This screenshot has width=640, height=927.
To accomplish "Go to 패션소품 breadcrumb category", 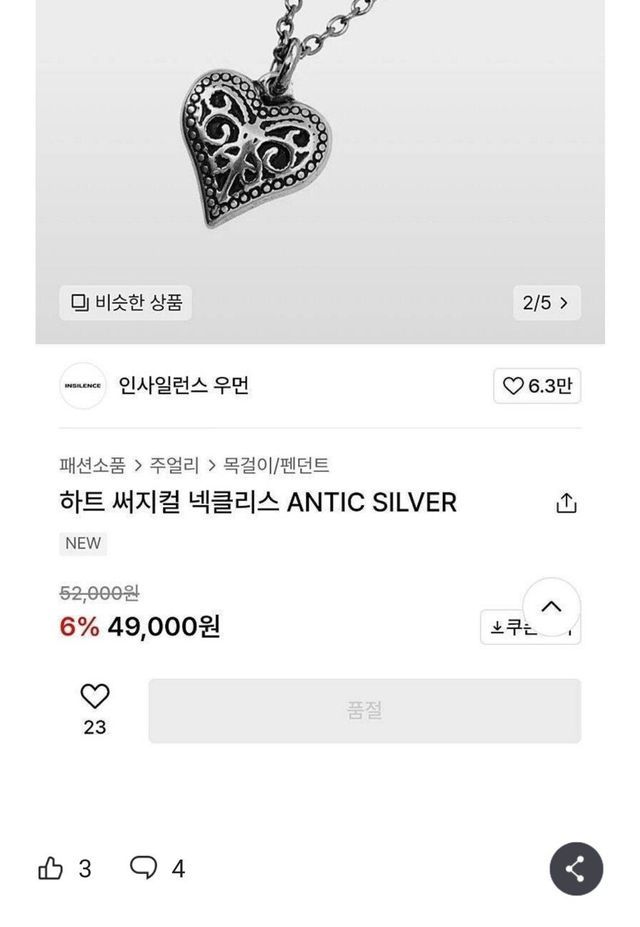I will tap(92, 465).
